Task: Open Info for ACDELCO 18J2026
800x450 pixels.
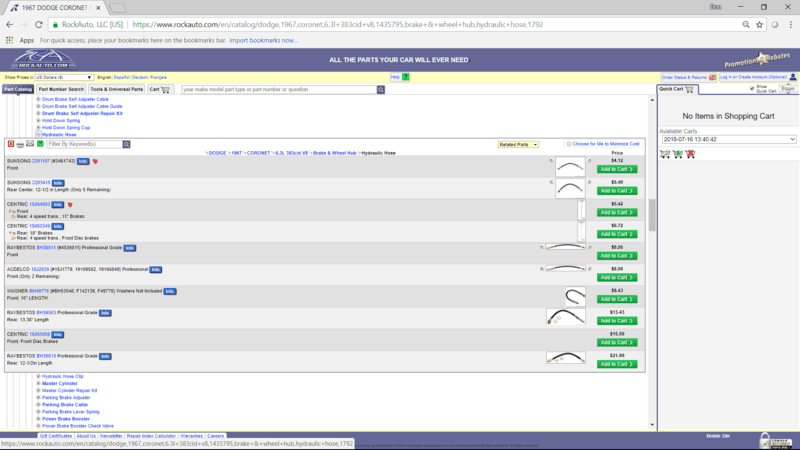Action: 156,269
